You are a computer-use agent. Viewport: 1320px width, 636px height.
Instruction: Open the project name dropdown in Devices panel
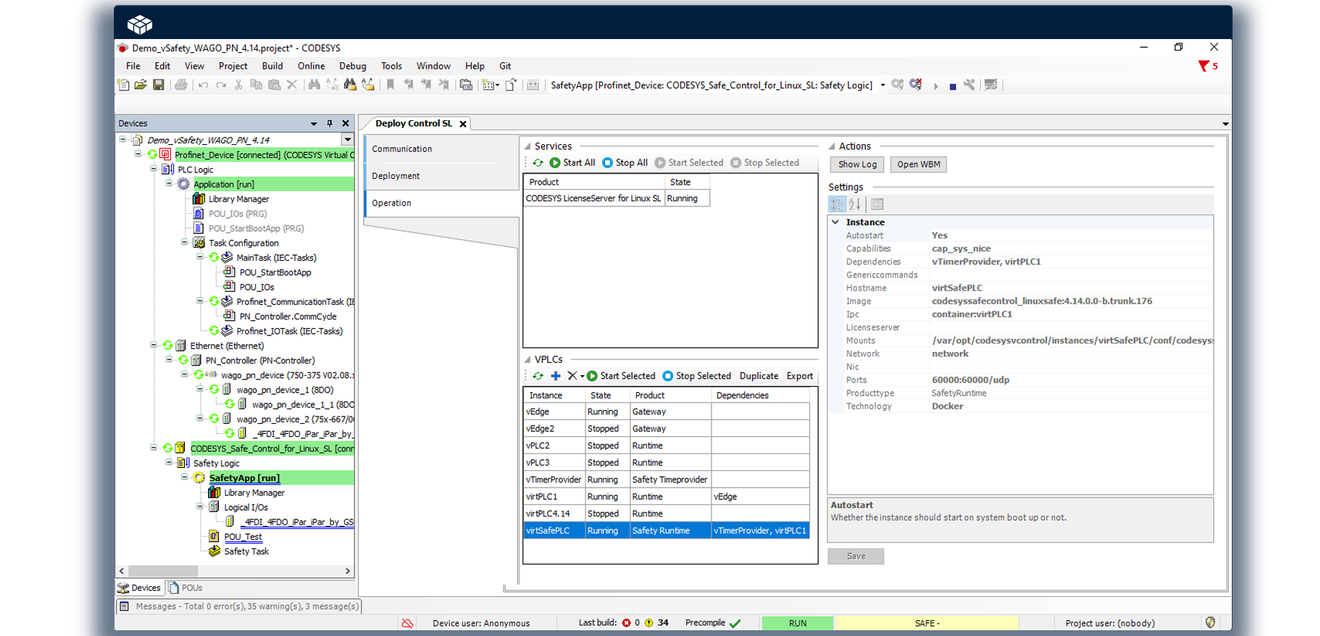[347, 140]
